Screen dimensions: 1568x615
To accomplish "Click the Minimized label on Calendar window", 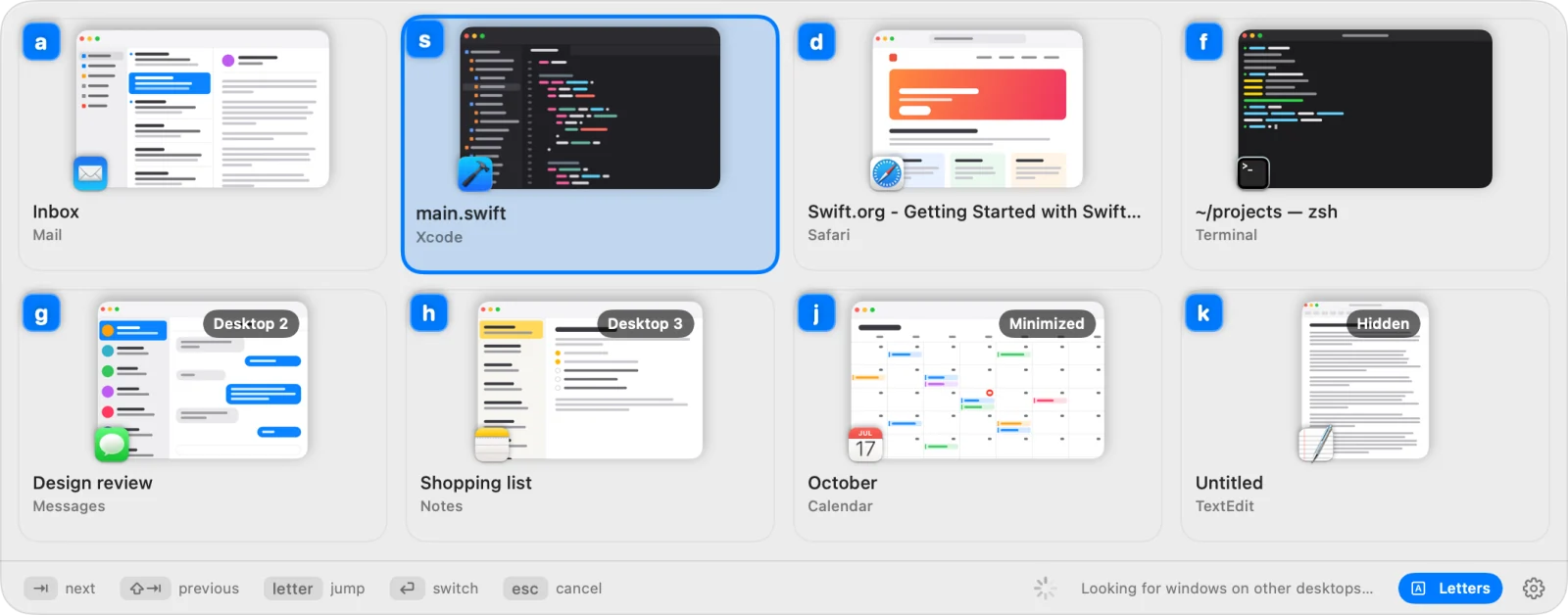I will (1047, 324).
